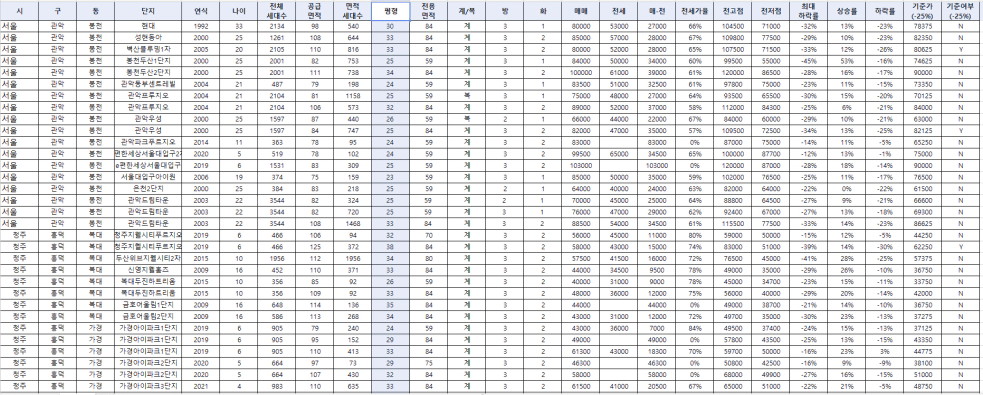
Task: Select the 연식 1992 cell
Action: (x=201, y=27)
